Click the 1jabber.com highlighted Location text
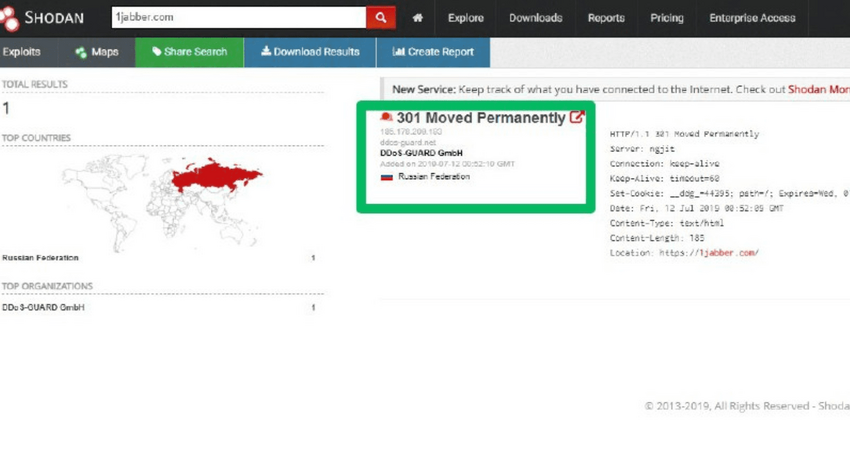Viewport: 850px width, 450px height. 729,253
